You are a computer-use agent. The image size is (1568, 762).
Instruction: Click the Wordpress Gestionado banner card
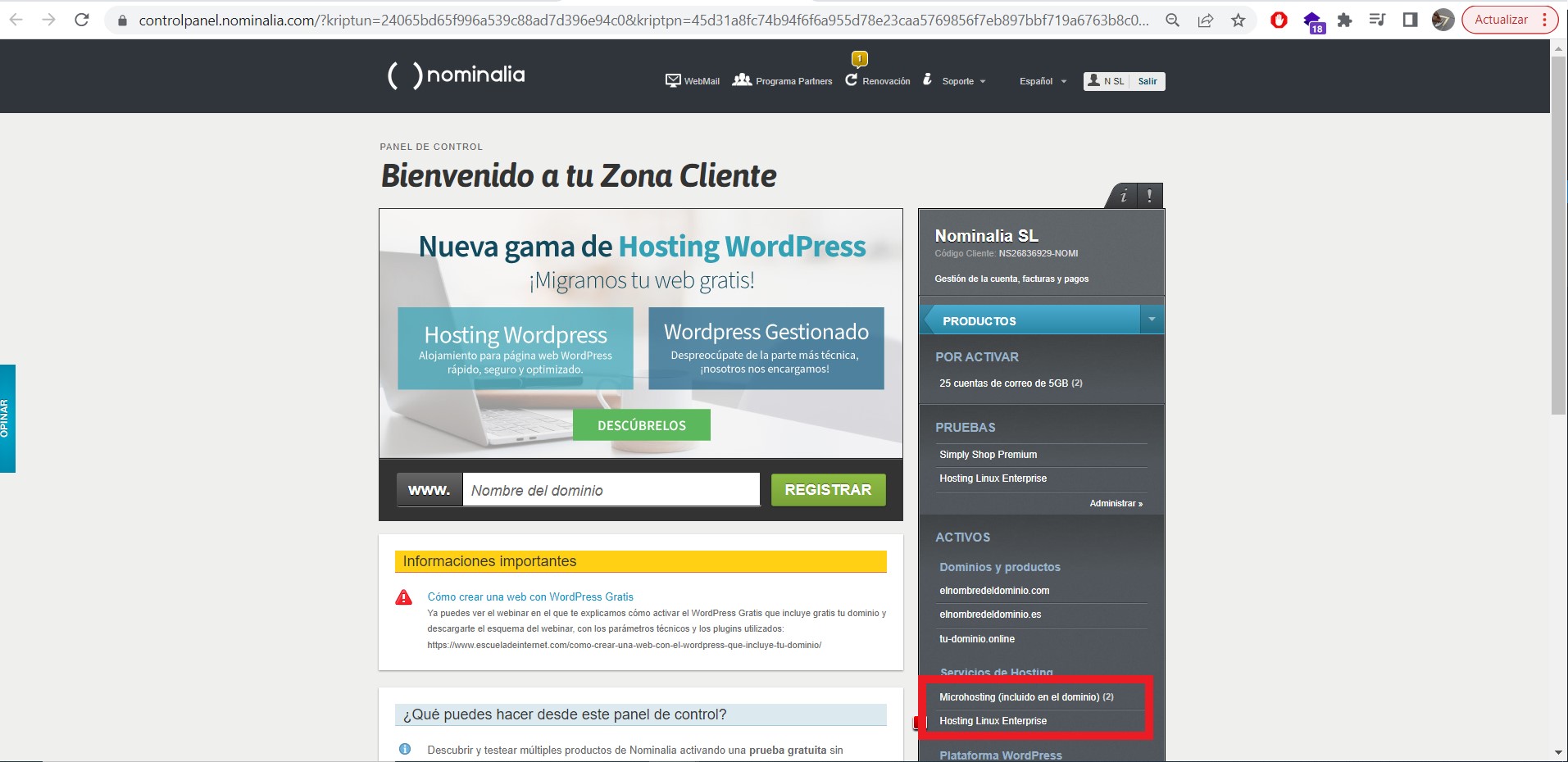[766, 348]
